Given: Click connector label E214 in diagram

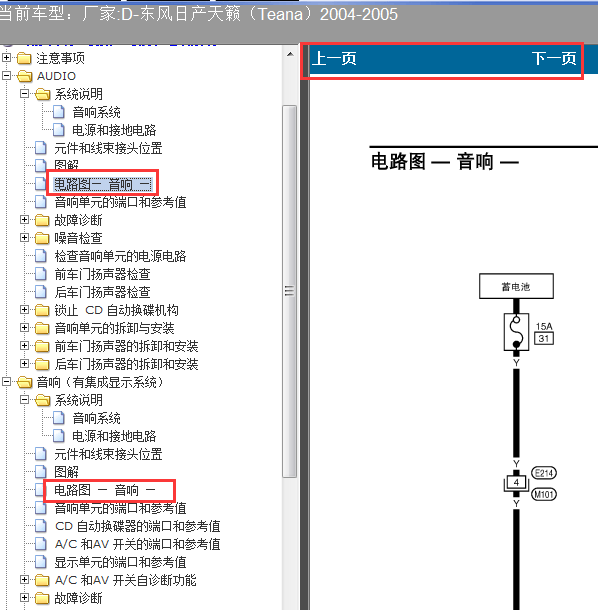Looking at the screenshot, I should pos(544,473).
